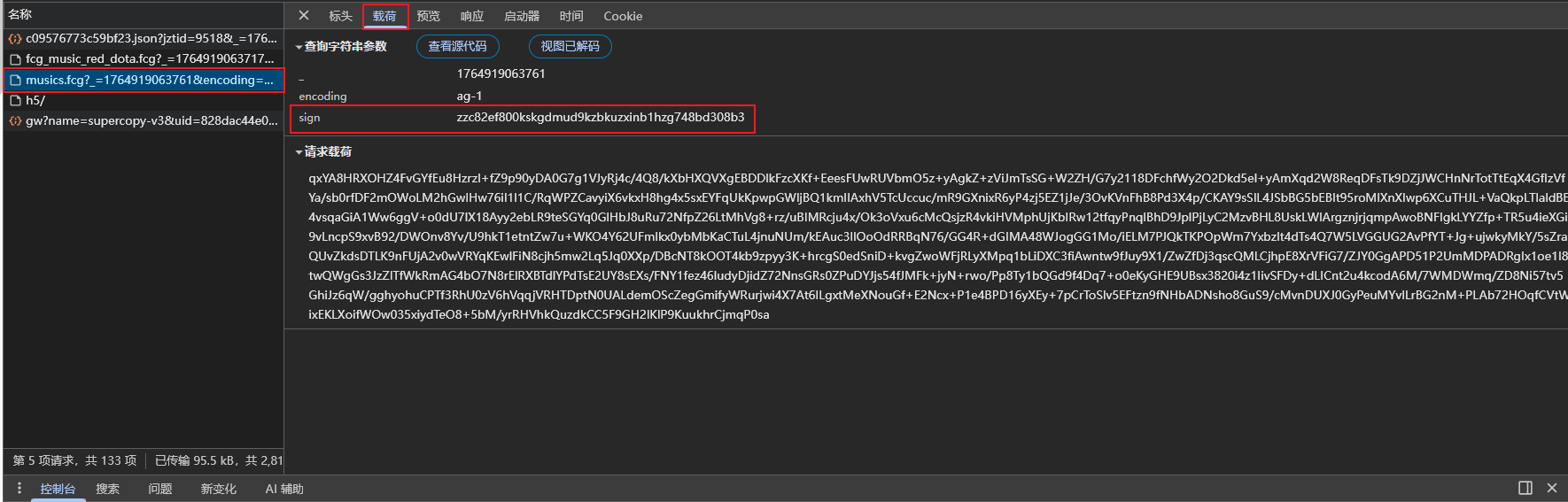Close the request details pane

(x=304, y=16)
